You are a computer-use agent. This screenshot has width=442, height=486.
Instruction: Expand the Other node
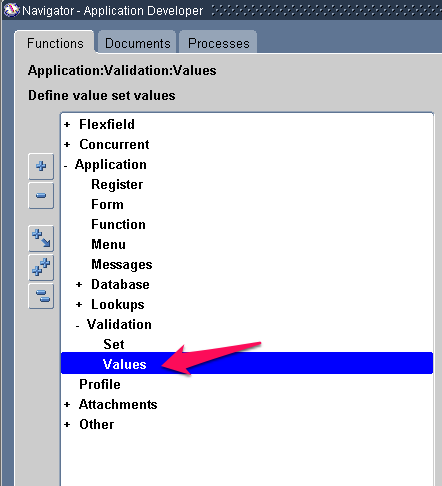coord(67,425)
